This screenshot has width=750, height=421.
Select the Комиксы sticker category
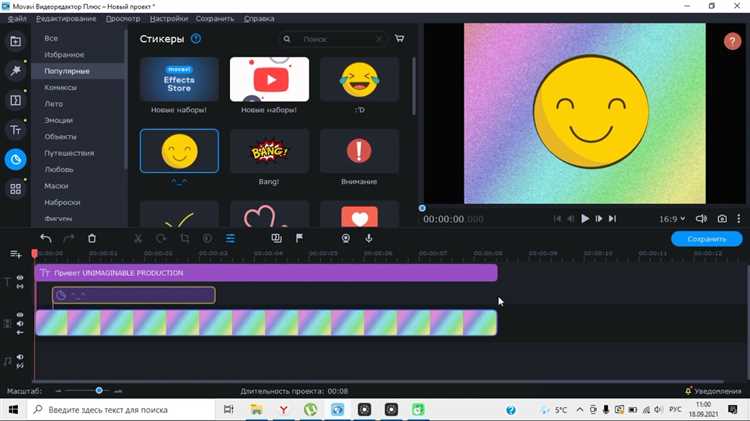59,87
